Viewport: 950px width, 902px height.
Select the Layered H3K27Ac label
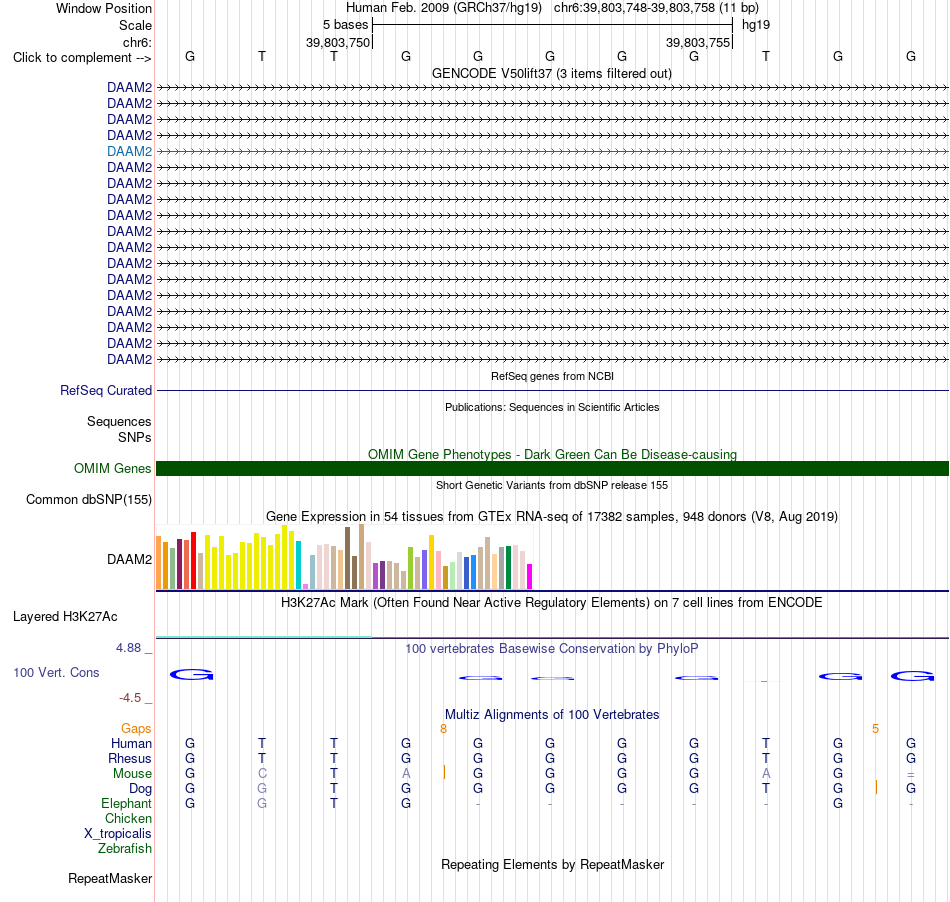click(x=65, y=617)
